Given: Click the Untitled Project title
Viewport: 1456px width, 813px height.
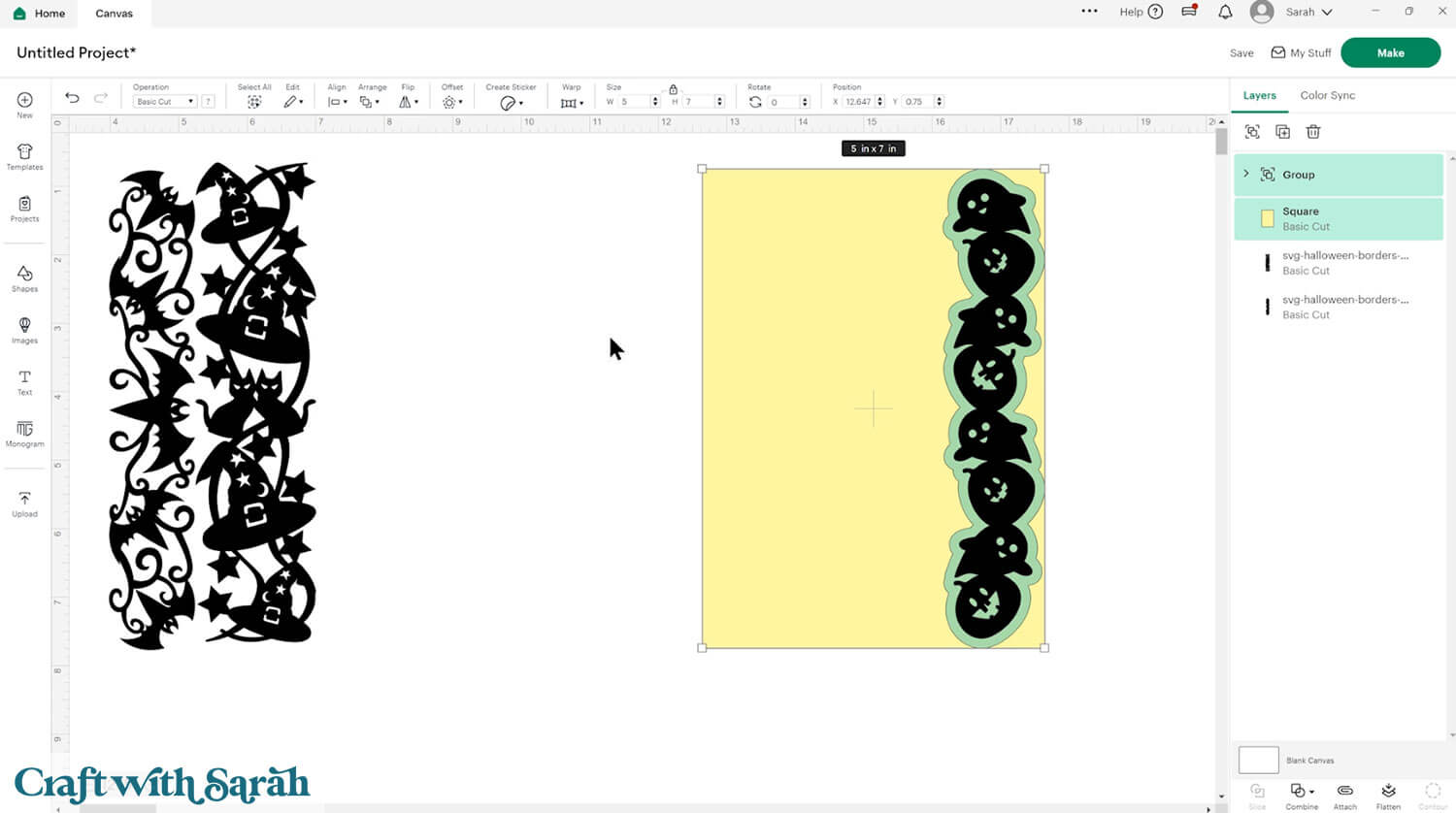Looking at the screenshot, I should (77, 52).
